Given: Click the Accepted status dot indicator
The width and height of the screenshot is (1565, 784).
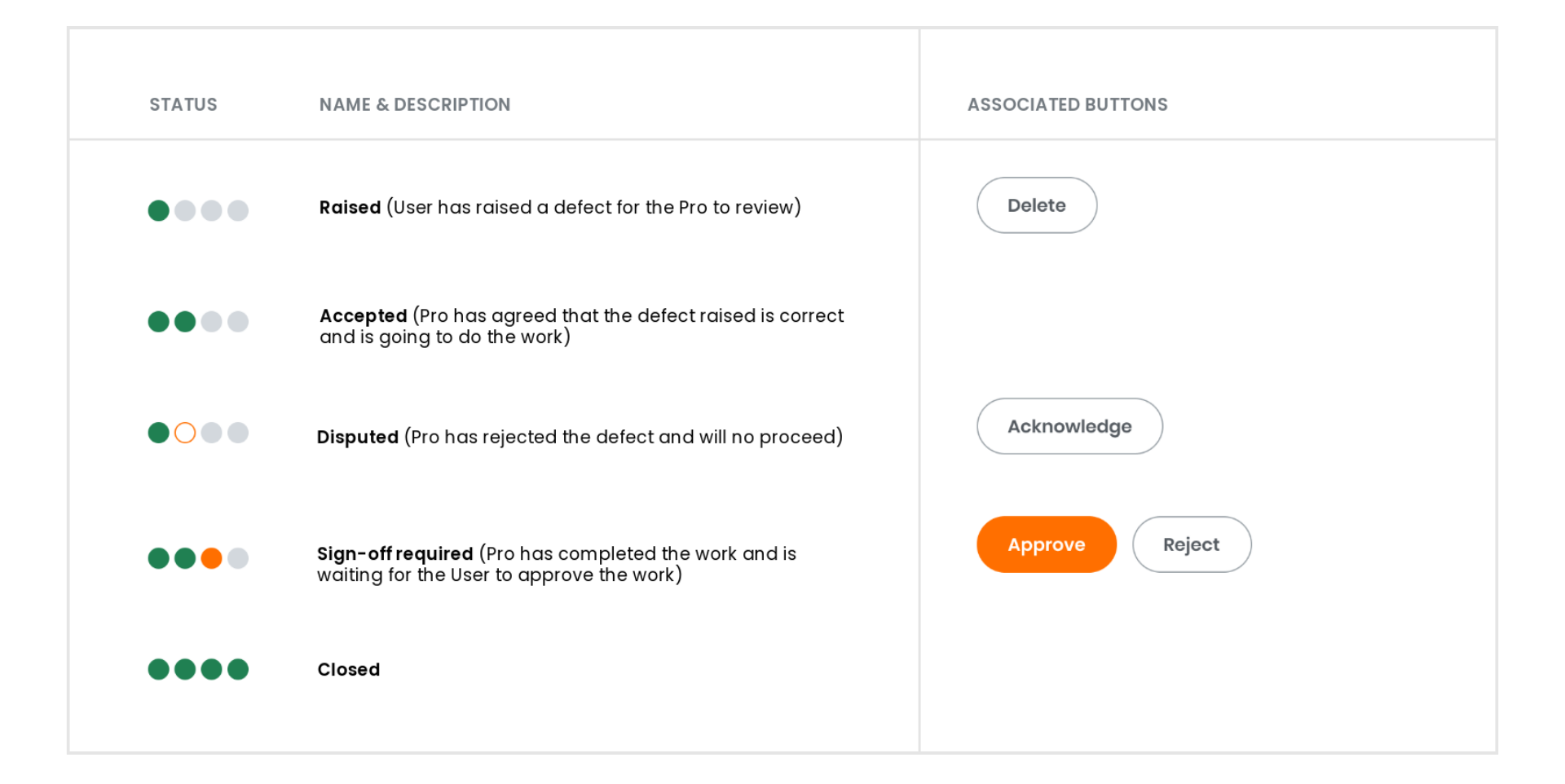Looking at the screenshot, I should click(198, 321).
